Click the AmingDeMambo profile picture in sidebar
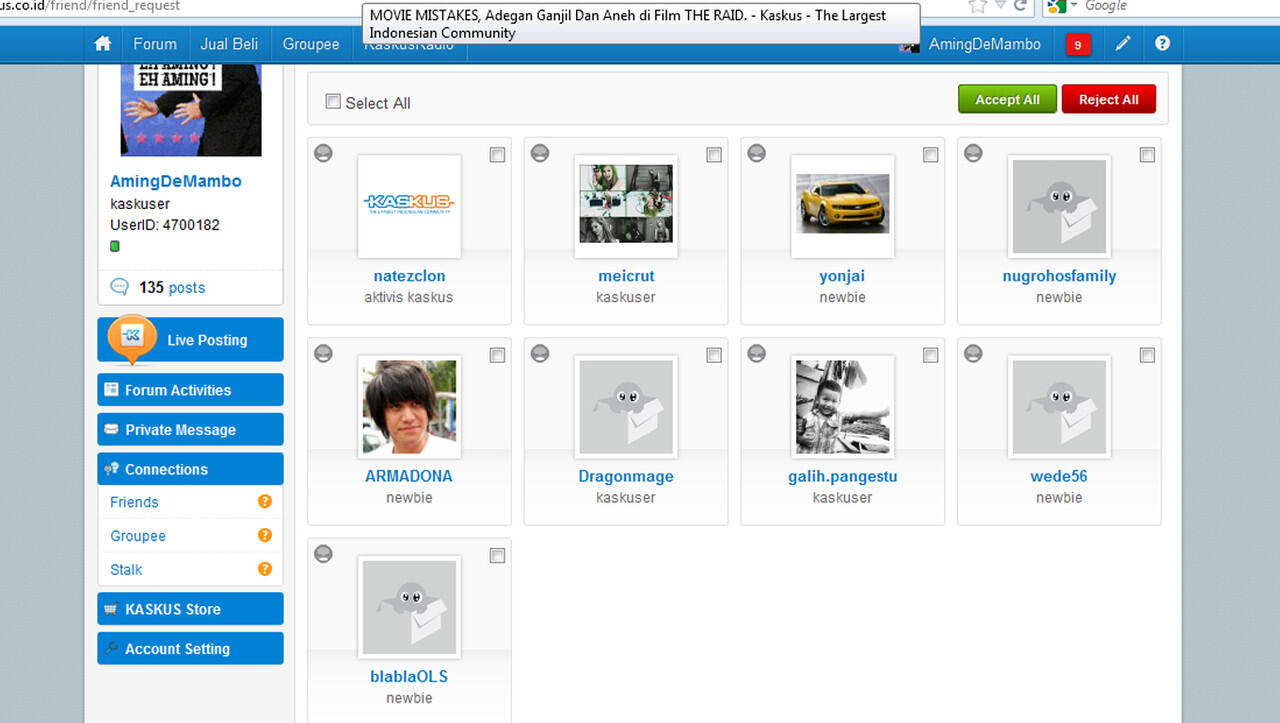The image size is (1280, 723). pos(191,109)
